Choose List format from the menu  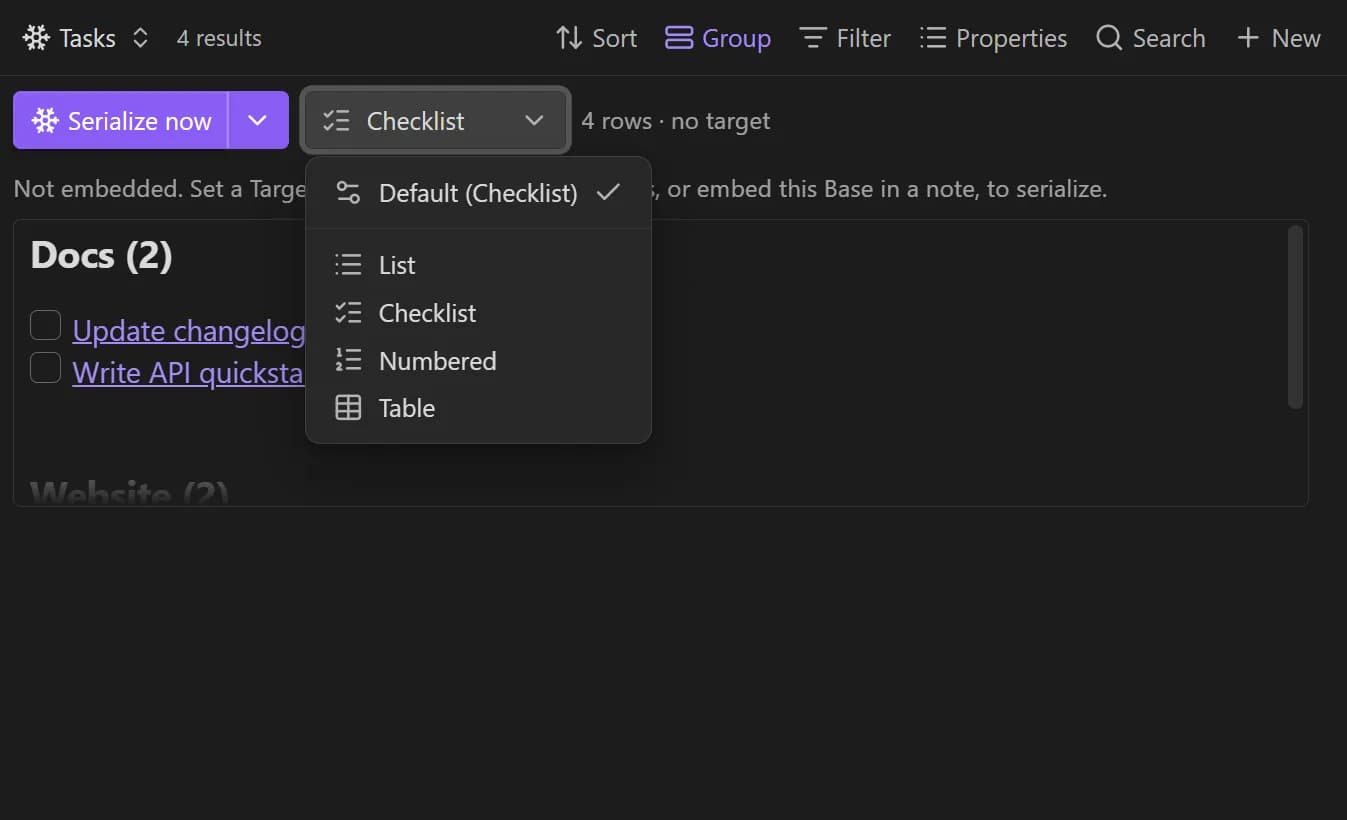pyautogui.click(x=478, y=265)
